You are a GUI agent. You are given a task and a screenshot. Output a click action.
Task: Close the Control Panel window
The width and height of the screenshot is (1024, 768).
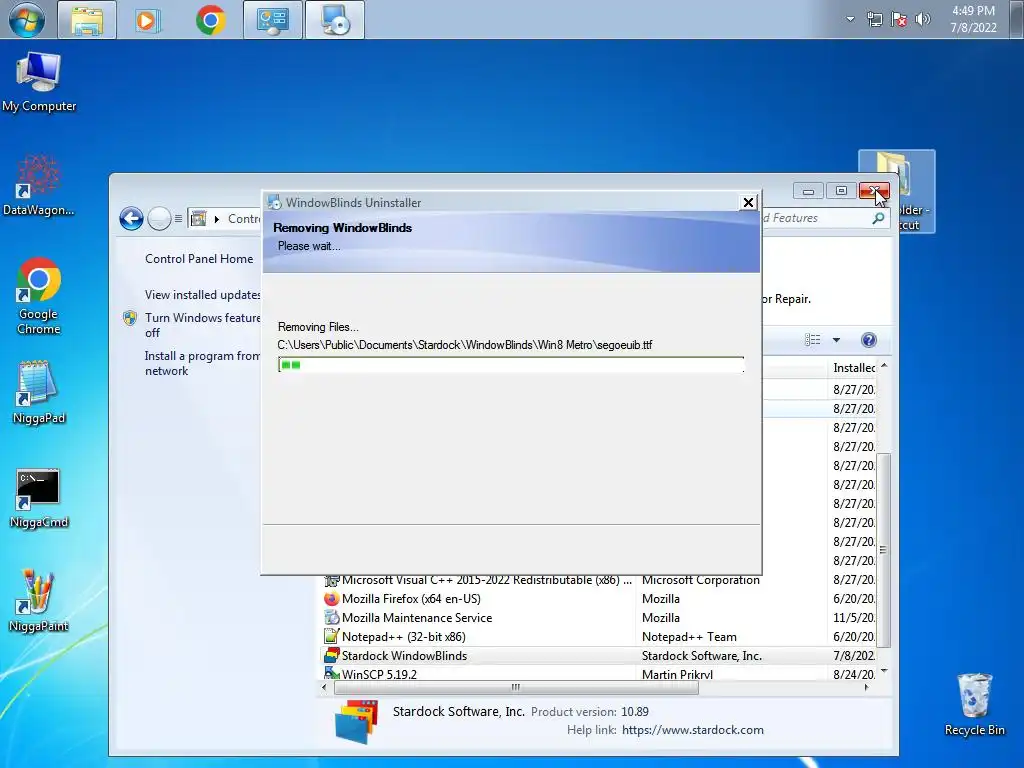coord(874,191)
